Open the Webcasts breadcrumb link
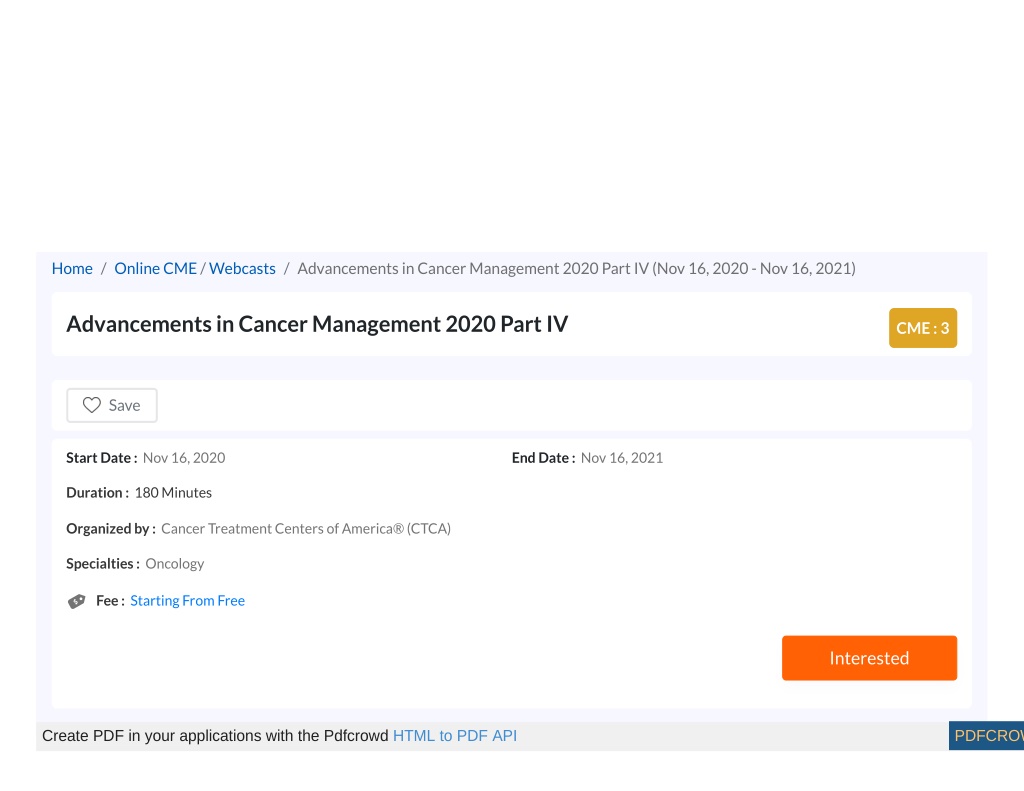 [242, 268]
